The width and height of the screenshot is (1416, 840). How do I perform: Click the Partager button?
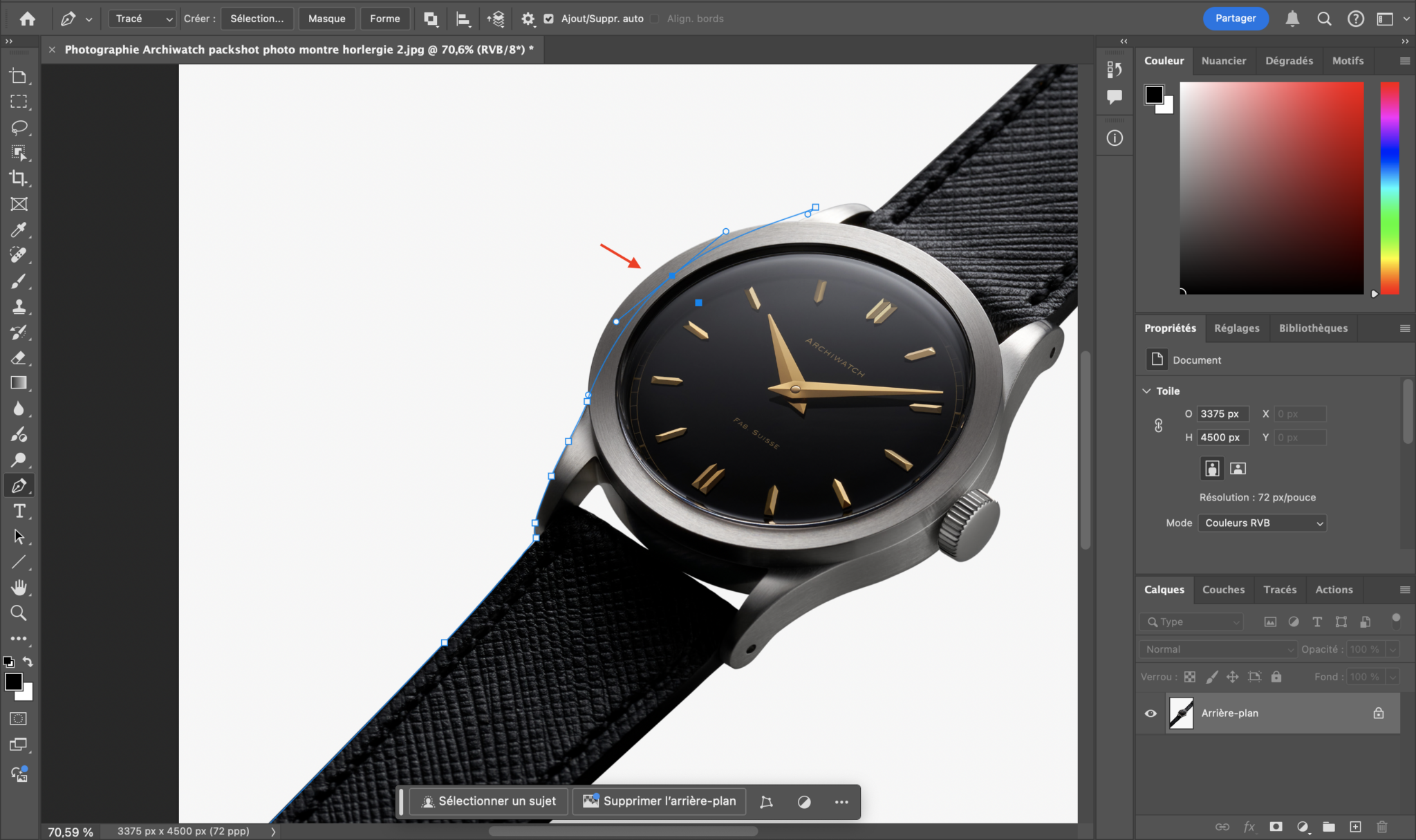(x=1236, y=19)
